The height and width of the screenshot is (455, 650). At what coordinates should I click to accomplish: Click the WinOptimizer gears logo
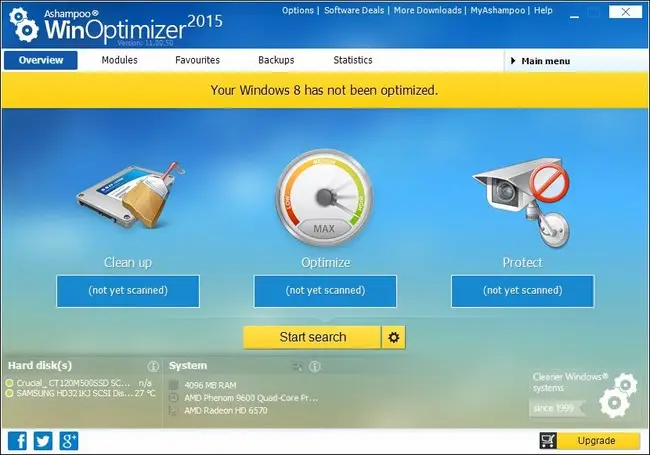point(24,25)
